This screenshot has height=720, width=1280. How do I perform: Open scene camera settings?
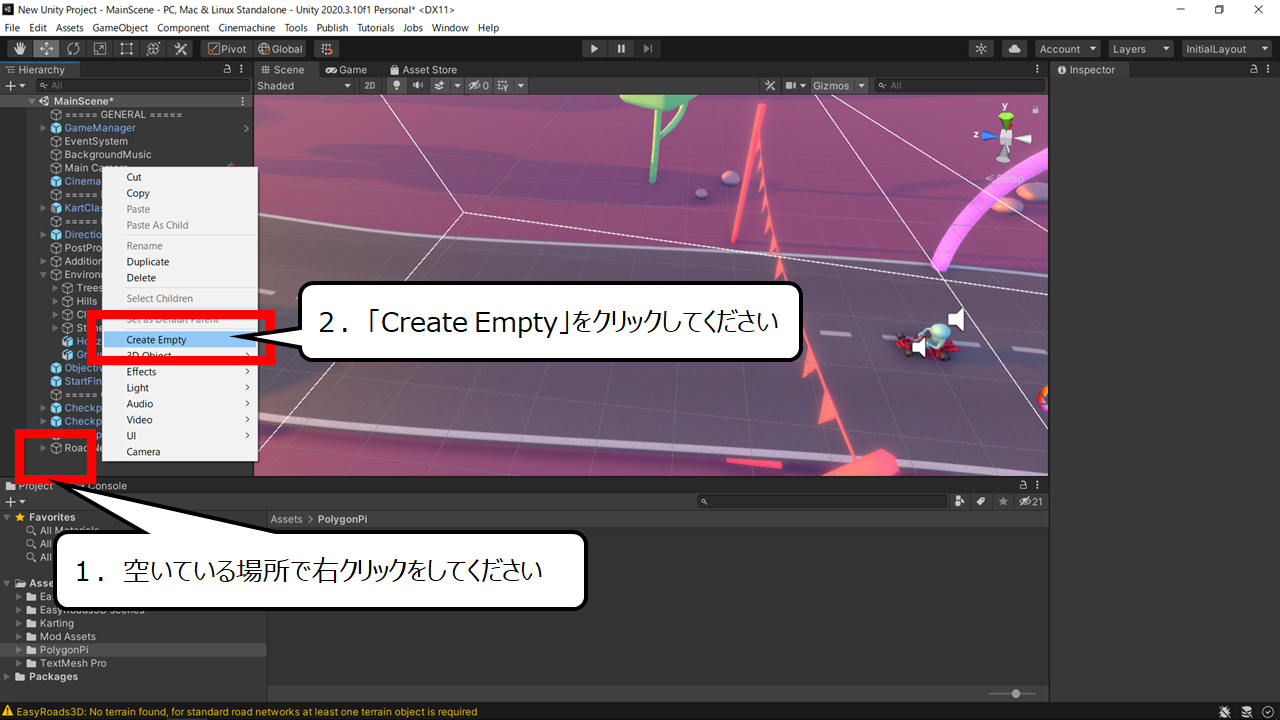(x=791, y=85)
